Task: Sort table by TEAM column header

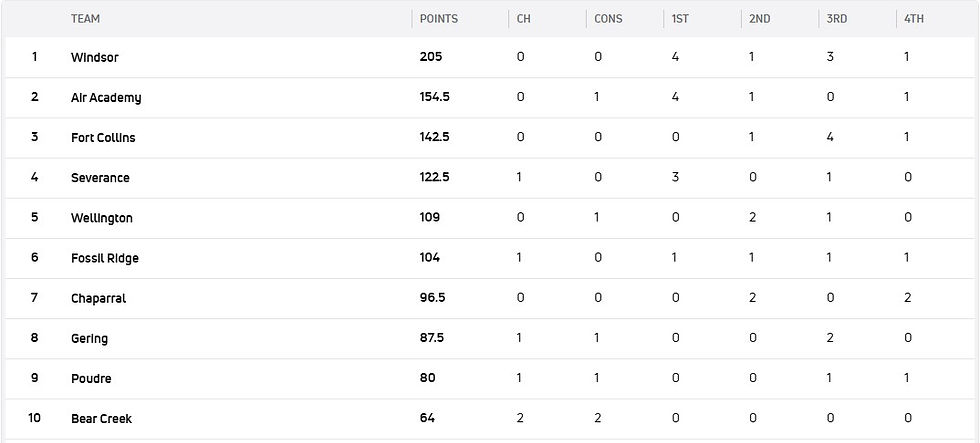Action: tap(85, 19)
